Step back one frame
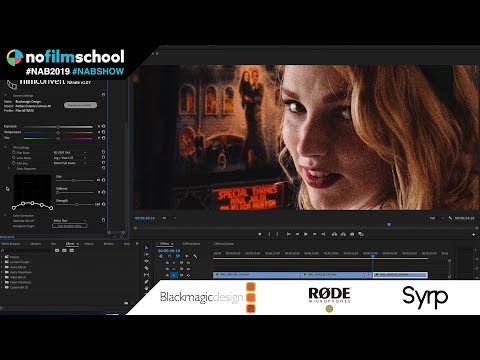Image resolution: width=480 pixels, height=360 pixels. pos(297,234)
